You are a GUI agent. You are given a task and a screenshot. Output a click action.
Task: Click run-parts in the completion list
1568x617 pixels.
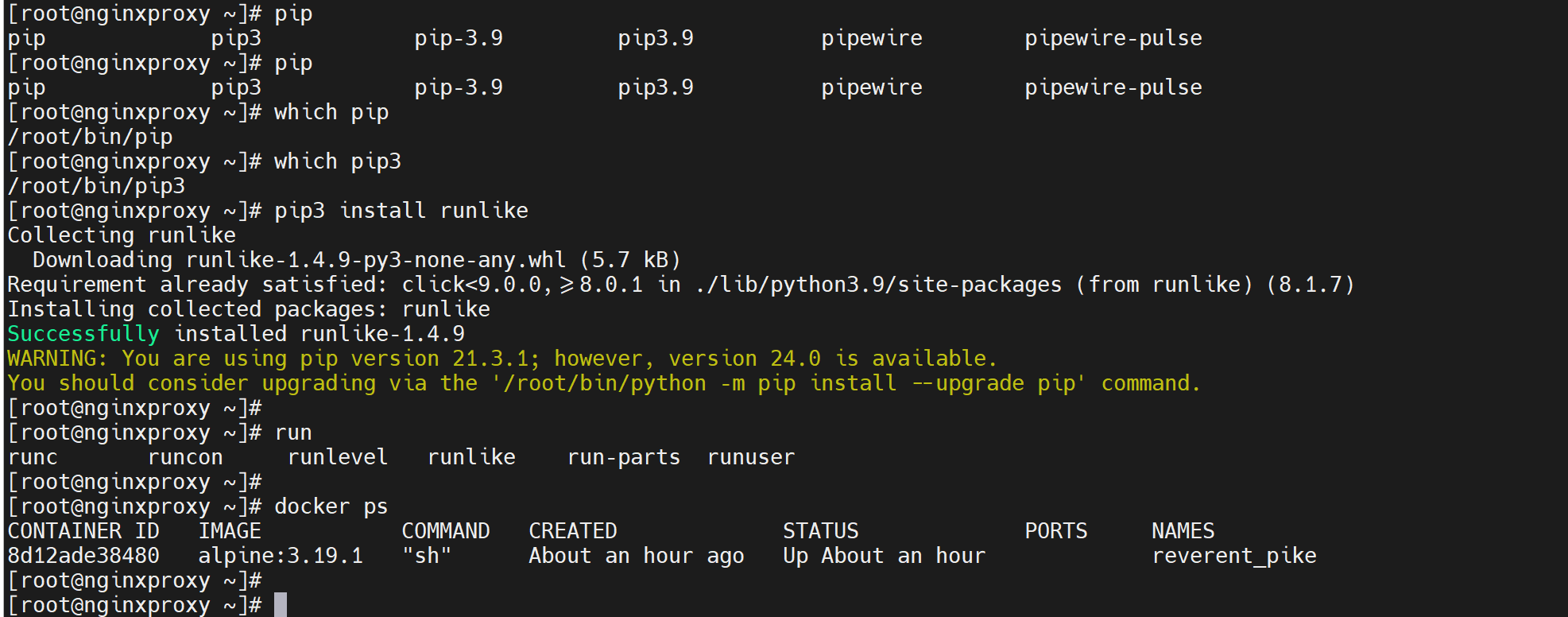point(623,457)
